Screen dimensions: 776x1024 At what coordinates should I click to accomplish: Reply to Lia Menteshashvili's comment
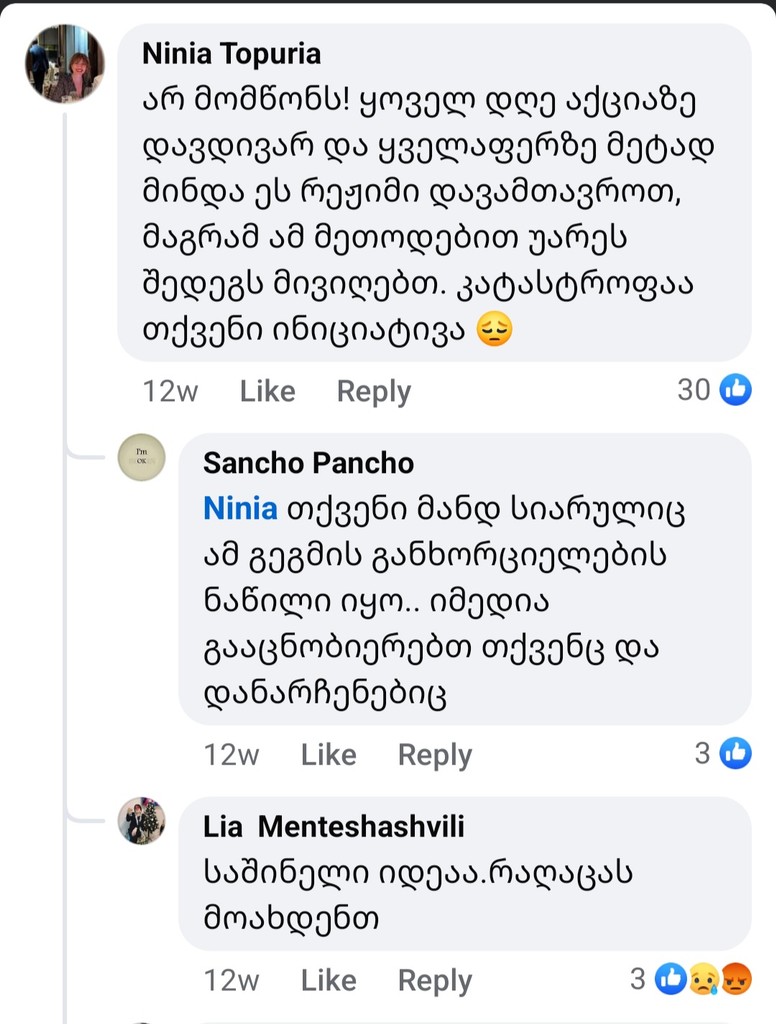click(x=434, y=980)
